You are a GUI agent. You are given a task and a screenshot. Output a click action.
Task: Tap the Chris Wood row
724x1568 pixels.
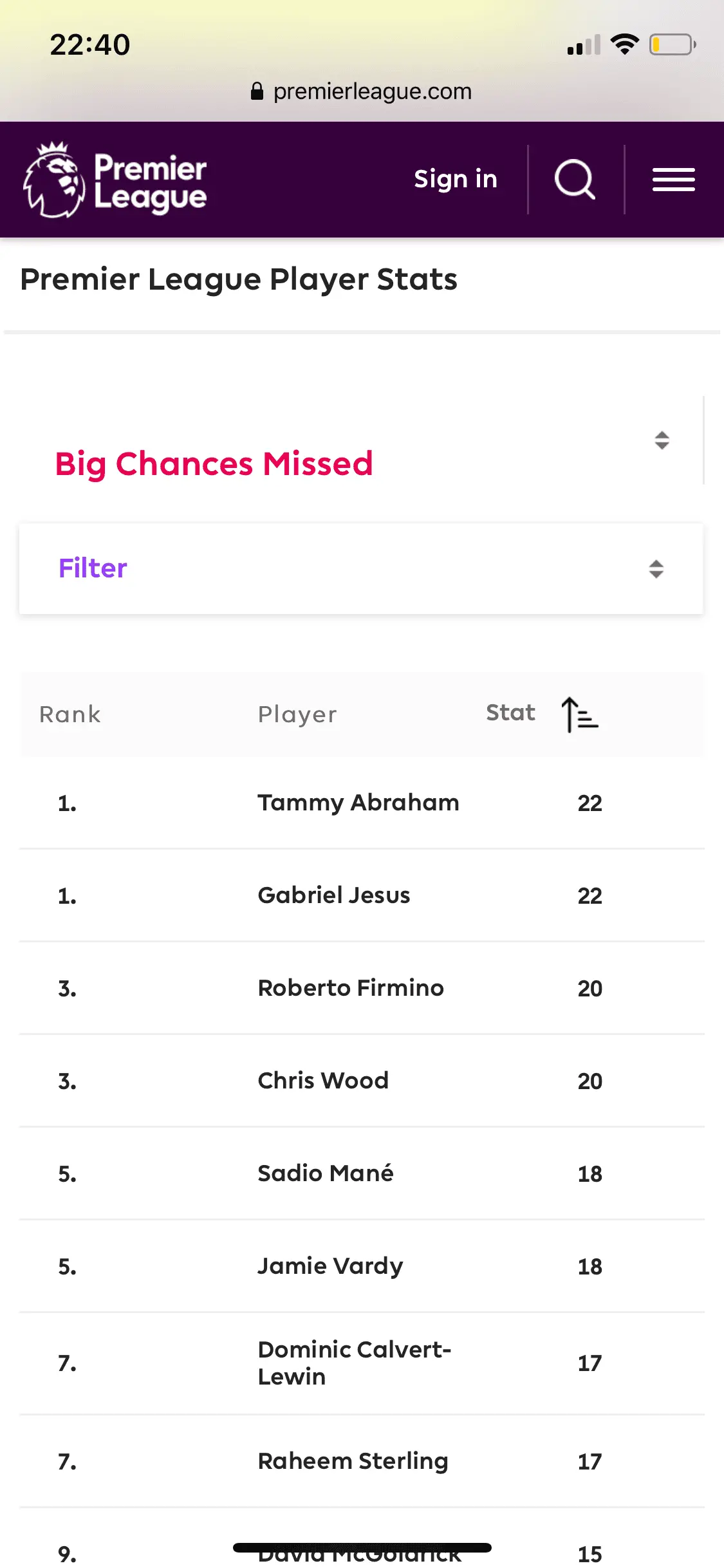323,1081
